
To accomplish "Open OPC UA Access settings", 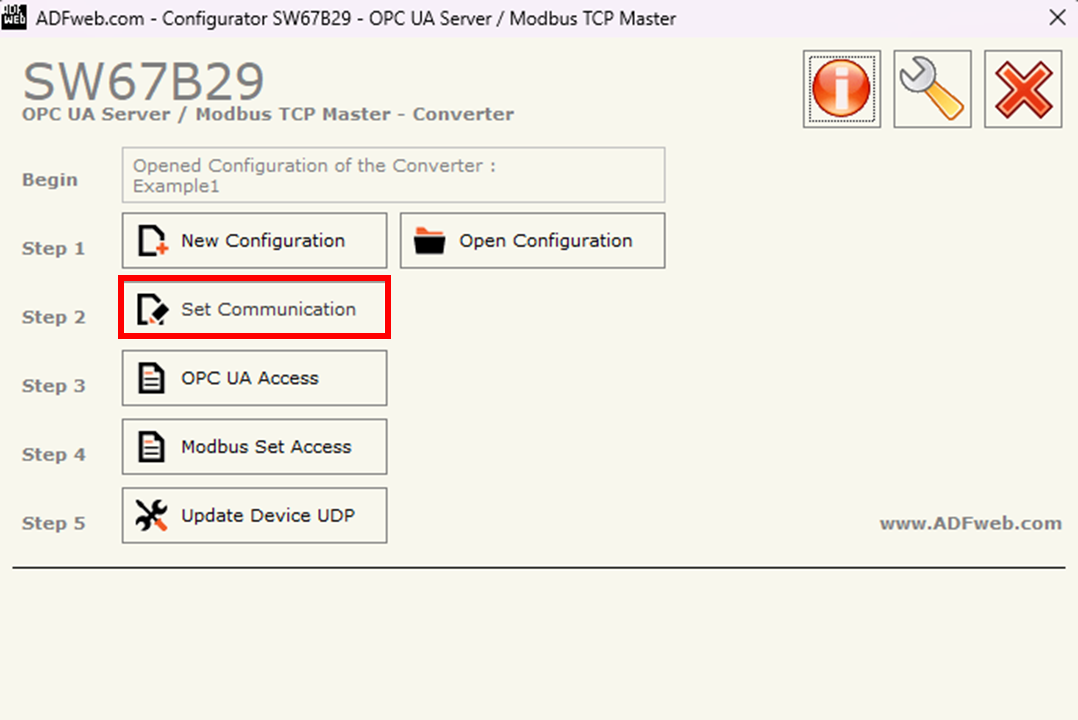I will (254, 378).
